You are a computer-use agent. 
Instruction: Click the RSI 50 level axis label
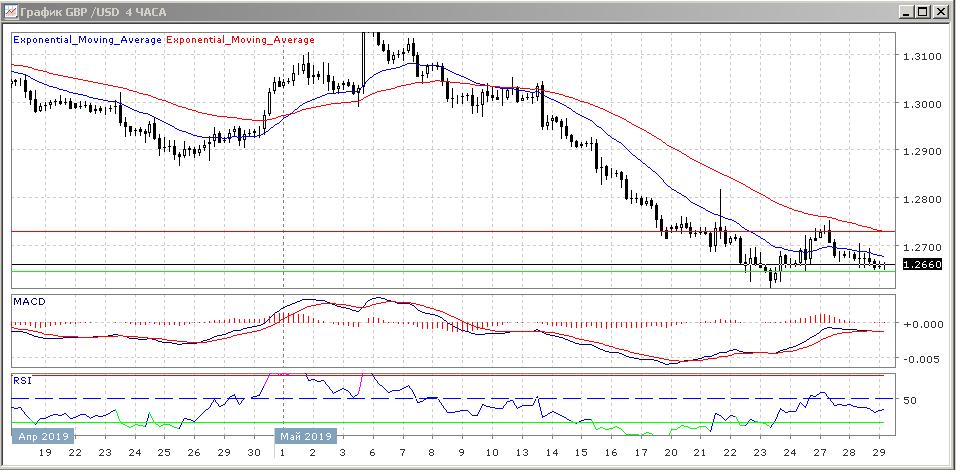click(910, 400)
